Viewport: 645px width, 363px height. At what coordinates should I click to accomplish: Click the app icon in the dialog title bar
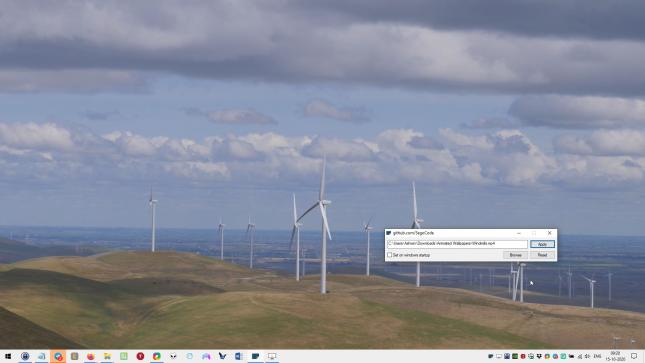389,233
